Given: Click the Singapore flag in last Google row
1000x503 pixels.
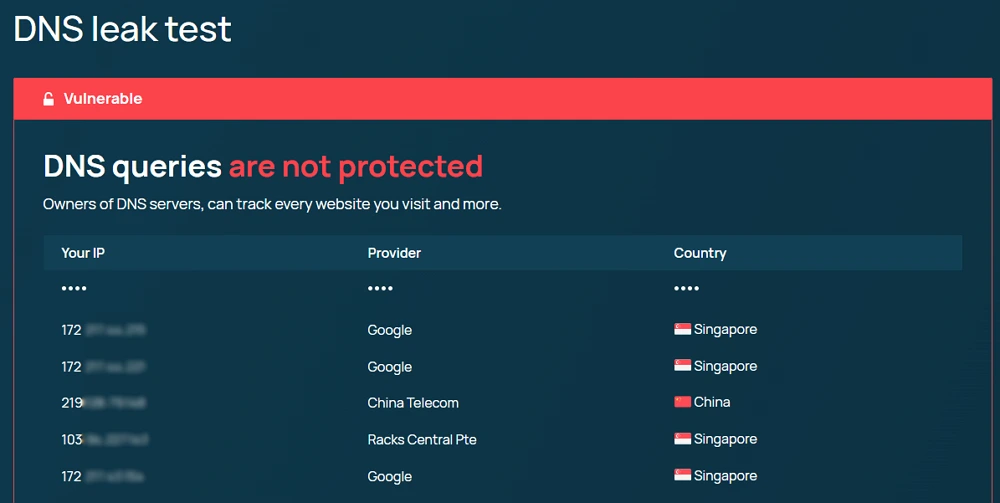Looking at the screenshot, I should [682, 476].
